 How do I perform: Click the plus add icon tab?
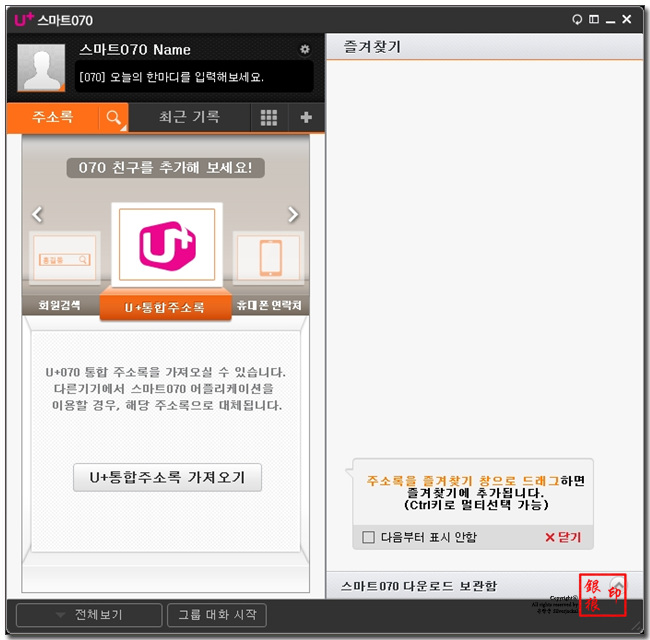coord(306,118)
